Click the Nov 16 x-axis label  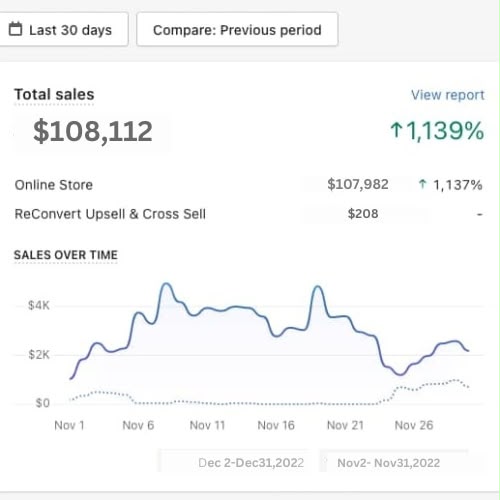pos(276,425)
